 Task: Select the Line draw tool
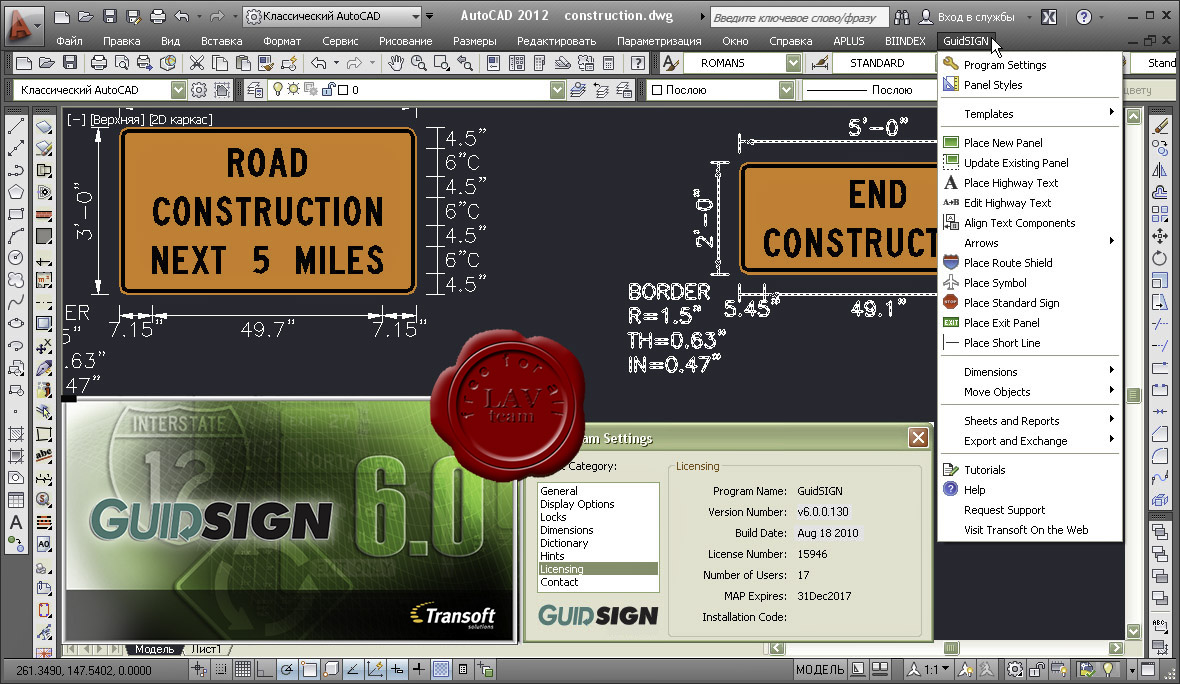click(x=16, y=126)
